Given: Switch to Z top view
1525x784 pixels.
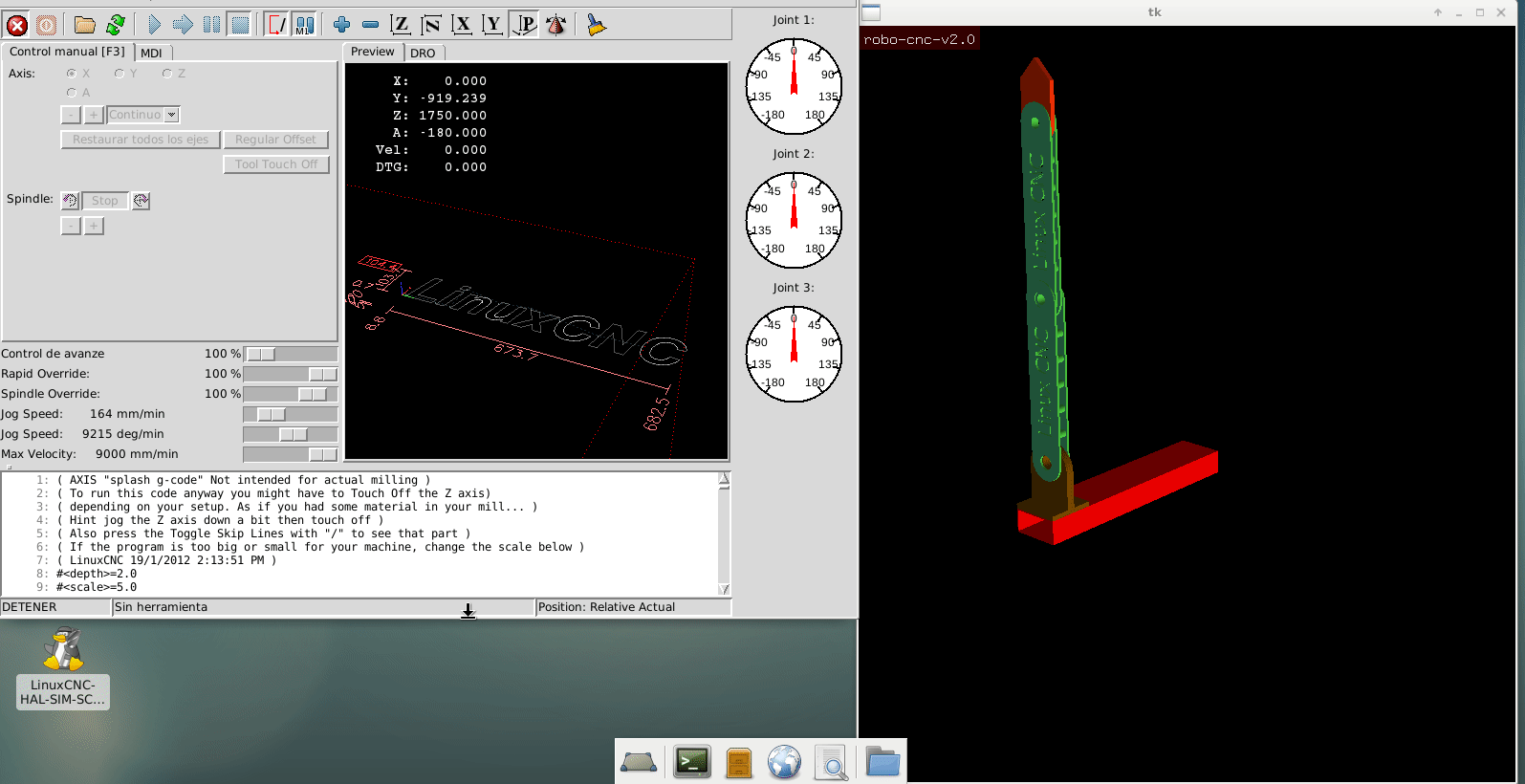Looking at the screenshot, I should click(x=401, y=25).
